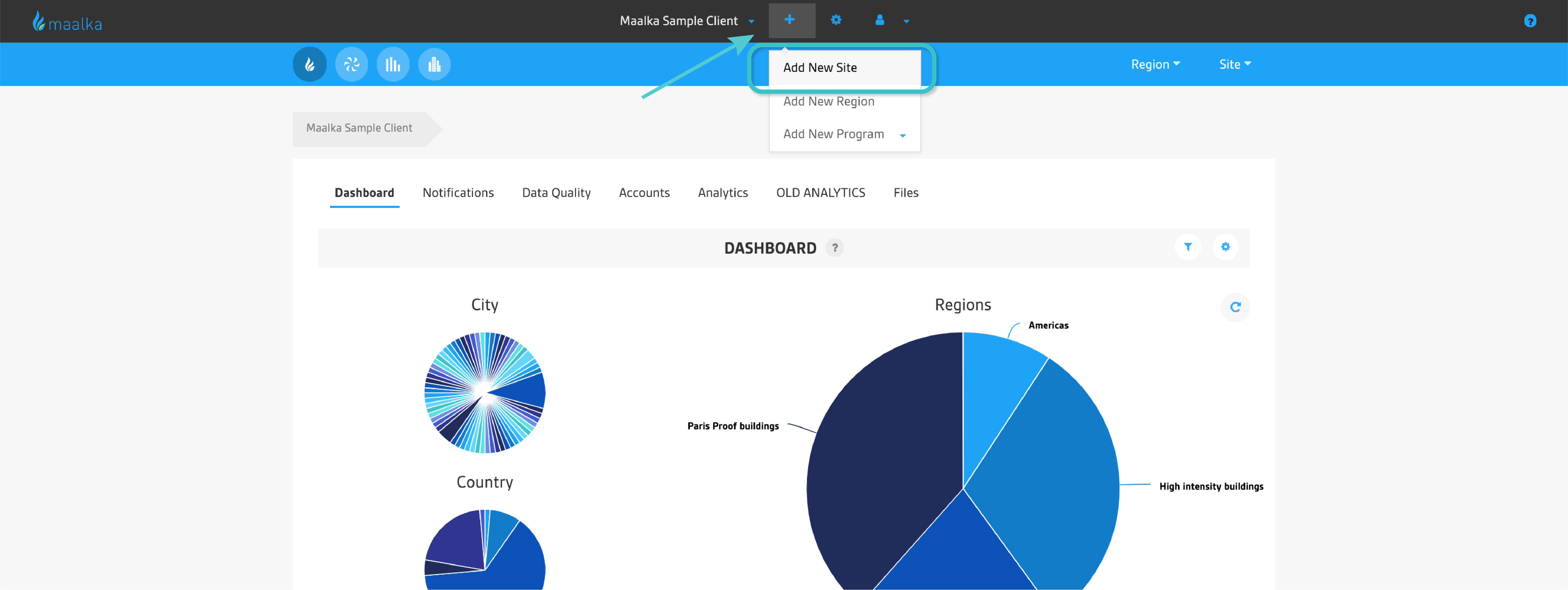
Task: Open the Analytics tab
Action: (723, 193)
